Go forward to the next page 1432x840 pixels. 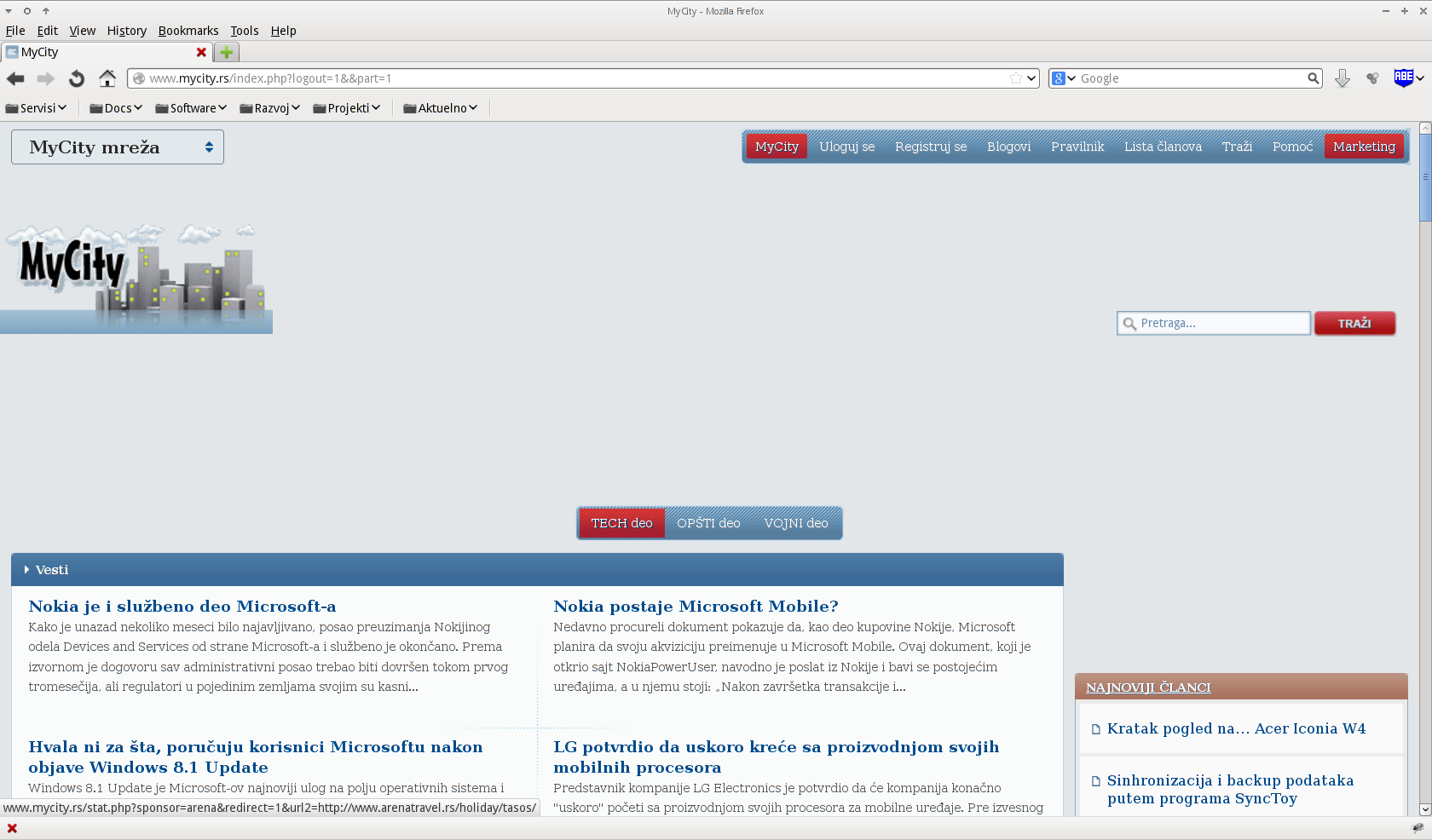[x=45, y=78]
